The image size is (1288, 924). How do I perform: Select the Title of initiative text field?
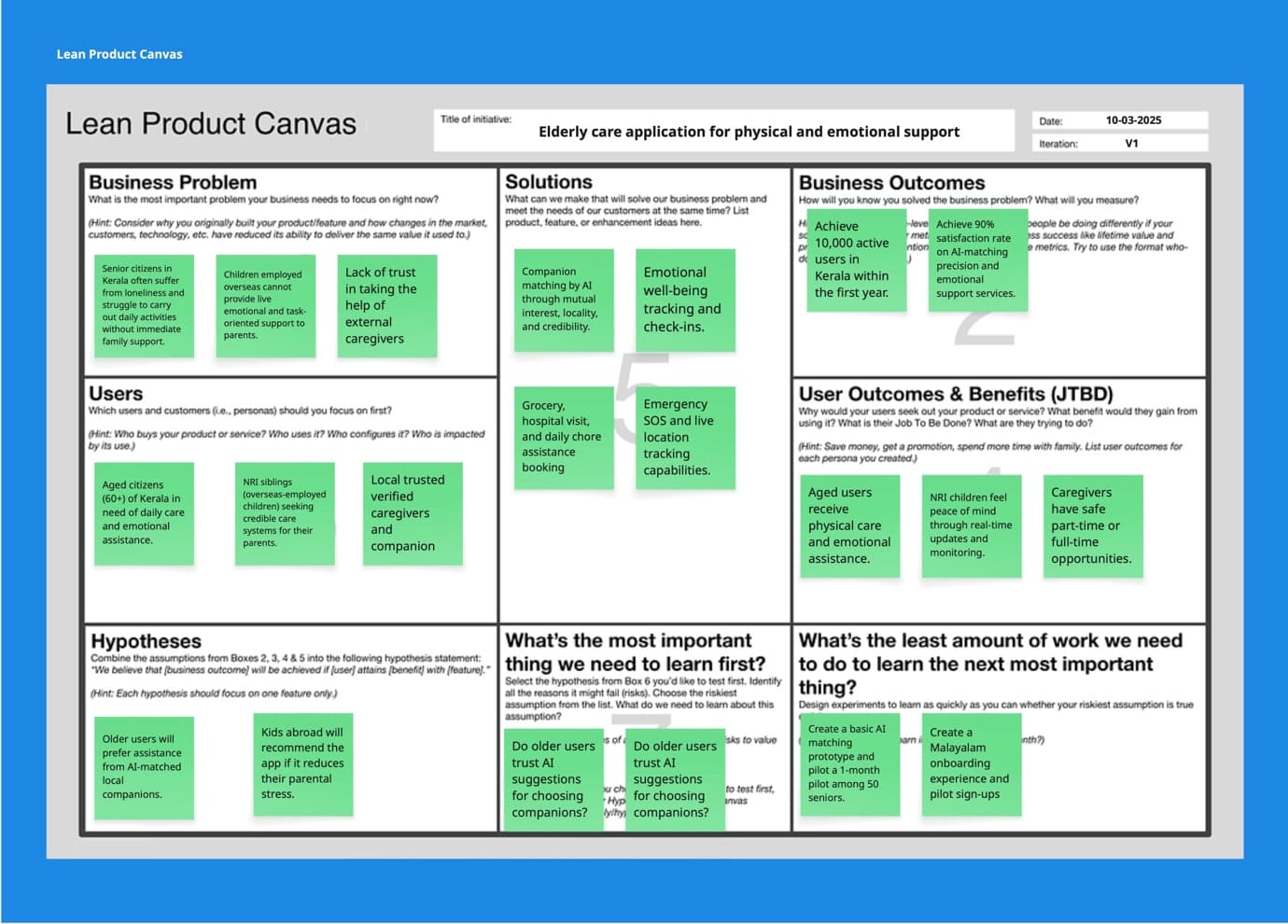tap(748, 132)
